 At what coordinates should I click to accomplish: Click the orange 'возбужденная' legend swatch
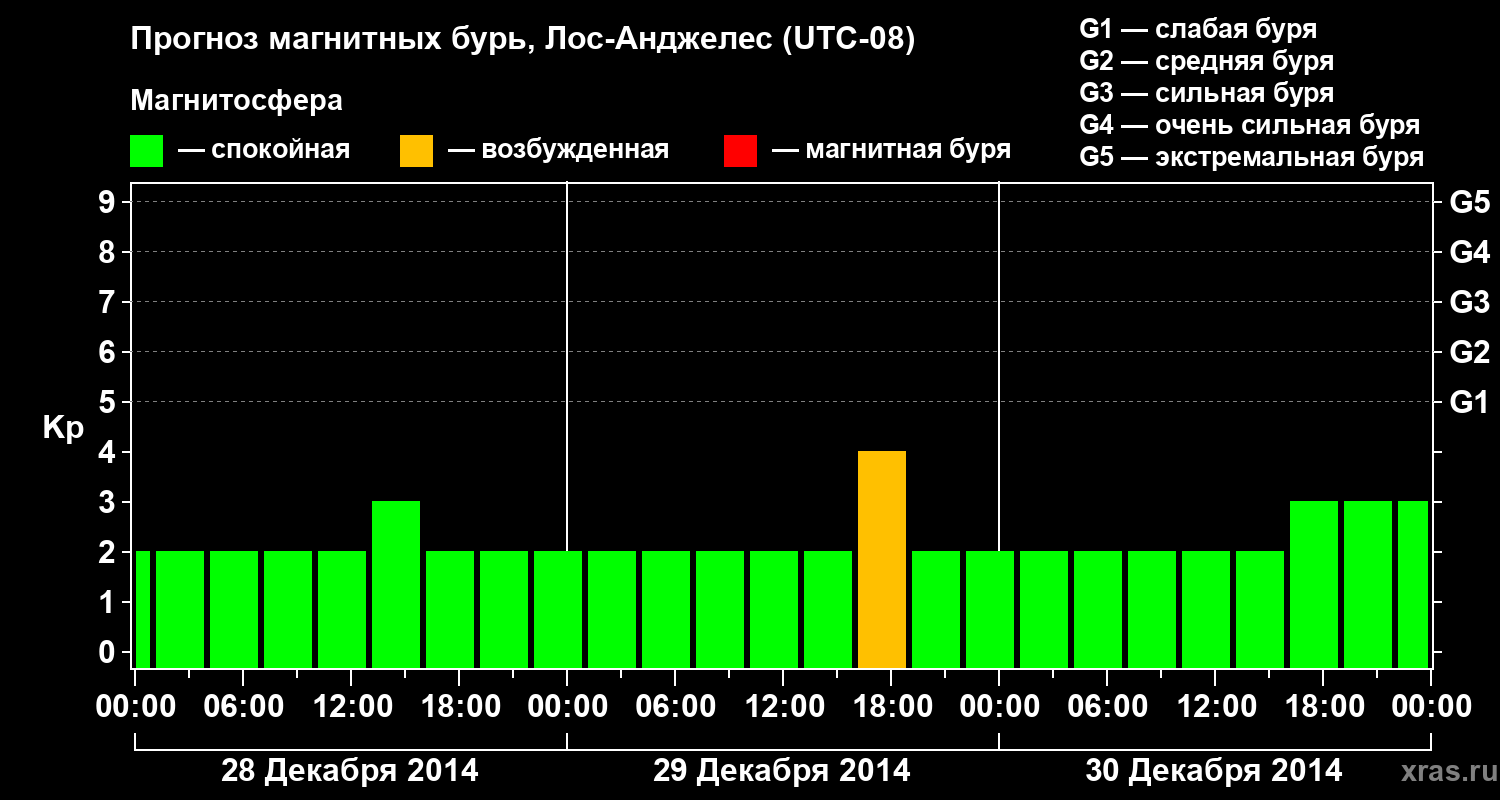pyautogui.click(x=416, y=151)
